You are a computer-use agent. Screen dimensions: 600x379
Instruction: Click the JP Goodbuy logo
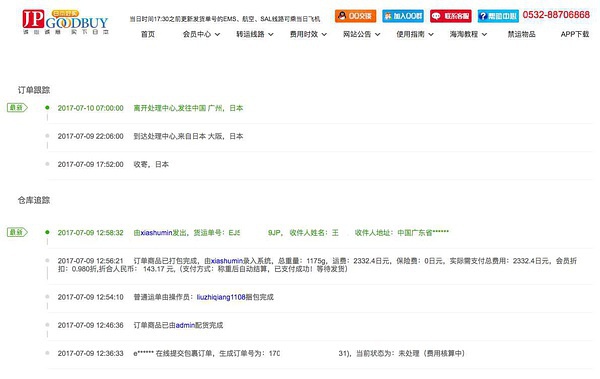point(65,22)
